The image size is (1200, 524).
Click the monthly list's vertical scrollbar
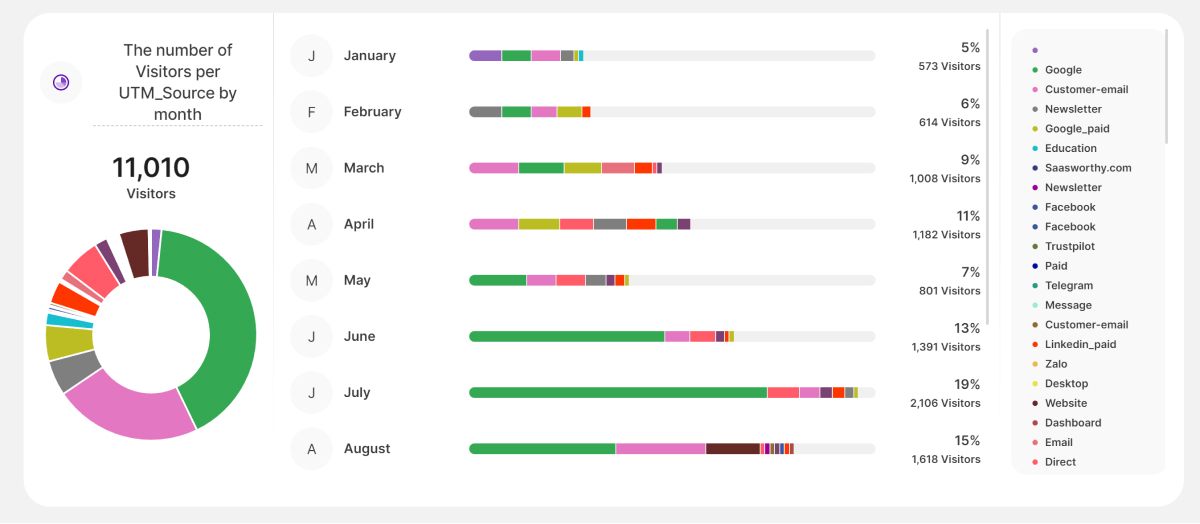(x=987, y=176)
